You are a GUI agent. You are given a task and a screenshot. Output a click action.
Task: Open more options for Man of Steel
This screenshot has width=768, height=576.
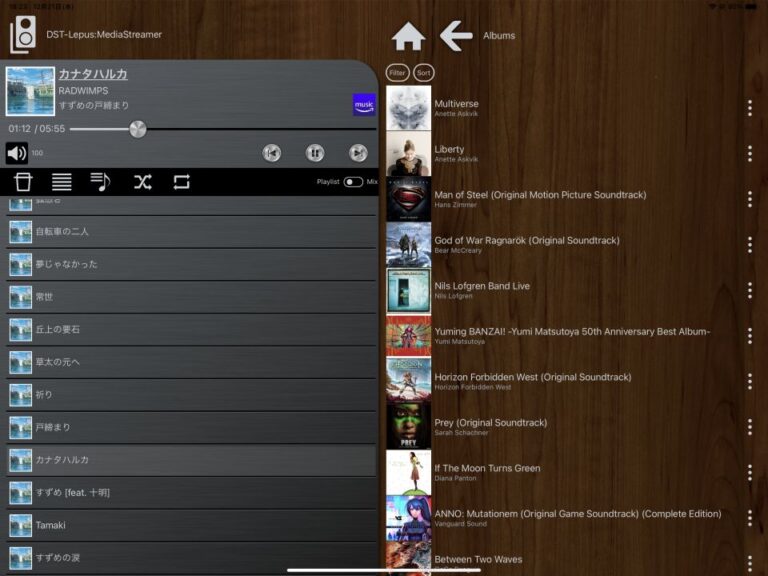point(749,199)
